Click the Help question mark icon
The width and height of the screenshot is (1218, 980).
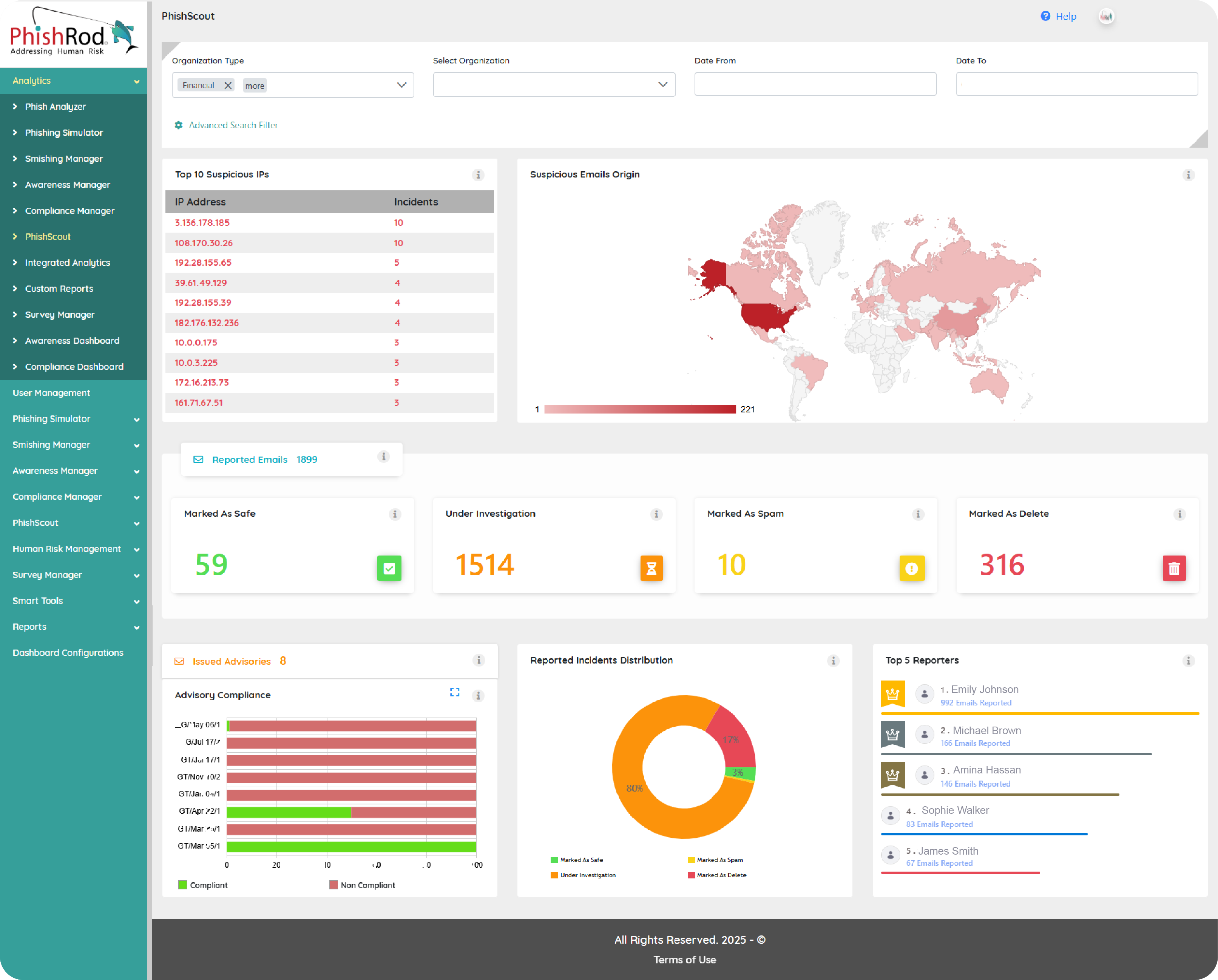[x=1045, y=16]
